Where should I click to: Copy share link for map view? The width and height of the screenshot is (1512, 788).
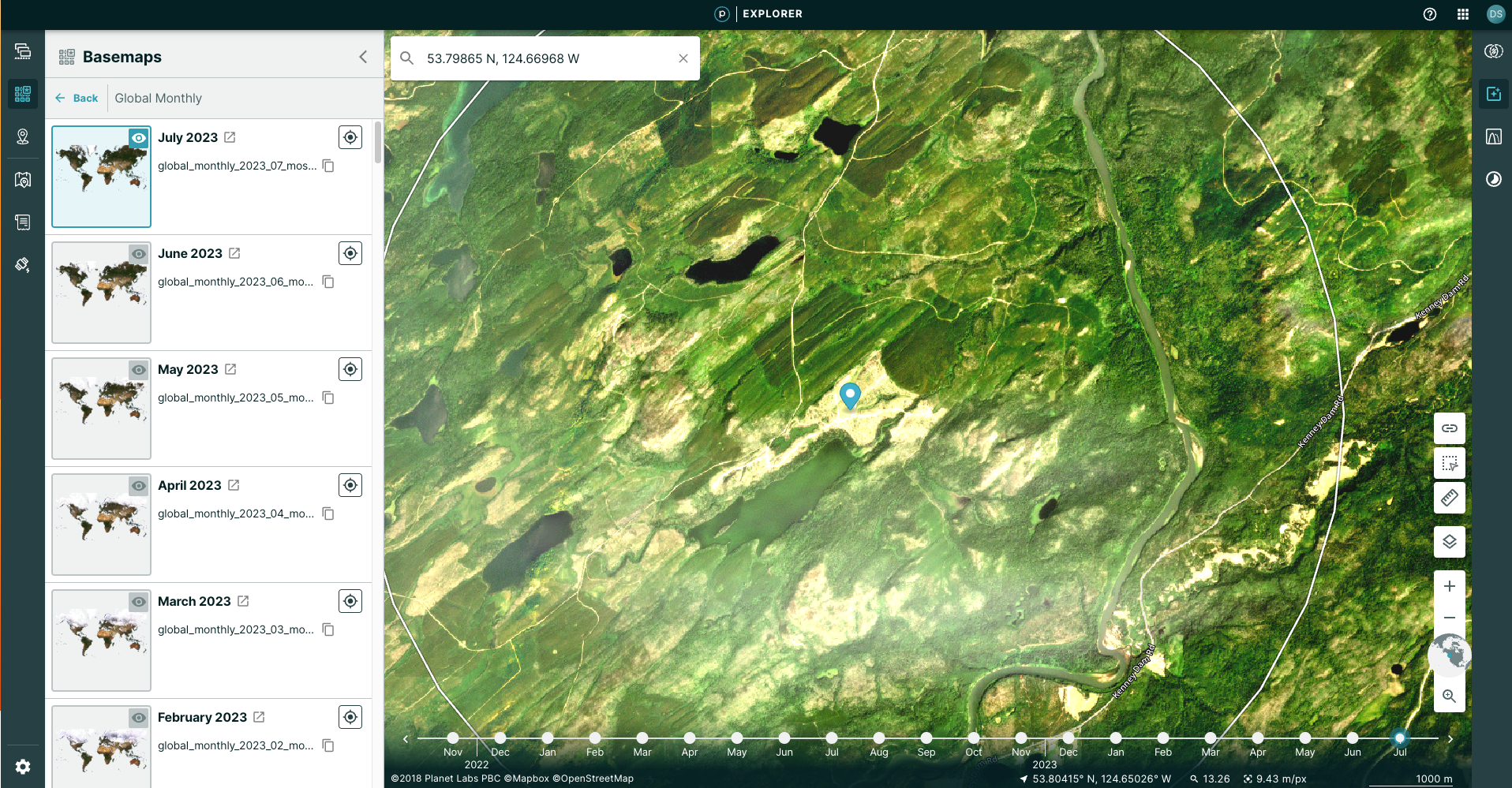[x=1449, y=428]
